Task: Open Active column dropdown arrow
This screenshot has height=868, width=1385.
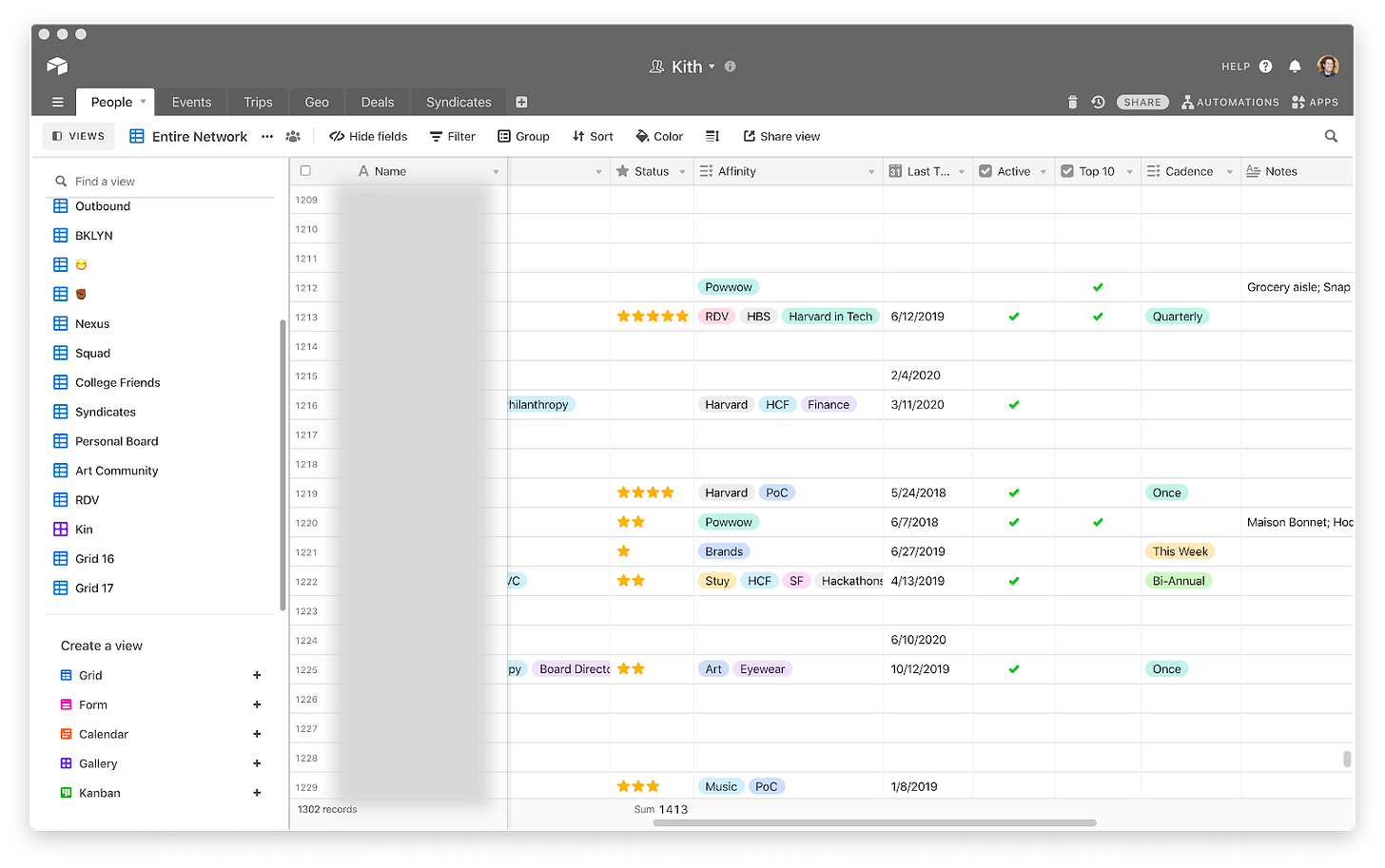Action: point(1044,172)
